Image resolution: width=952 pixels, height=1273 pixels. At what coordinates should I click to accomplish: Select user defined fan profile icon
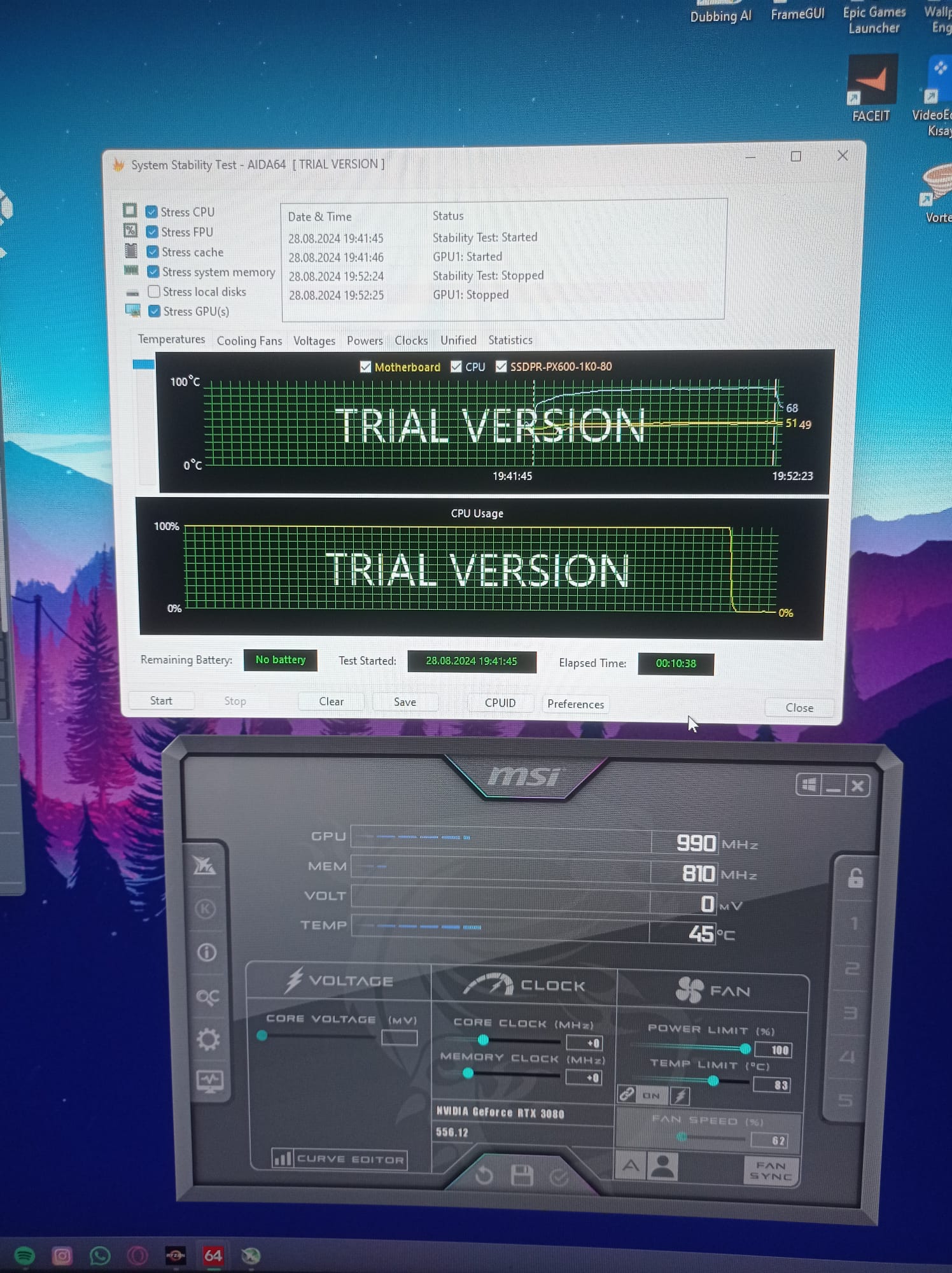tap(662, 1167)
